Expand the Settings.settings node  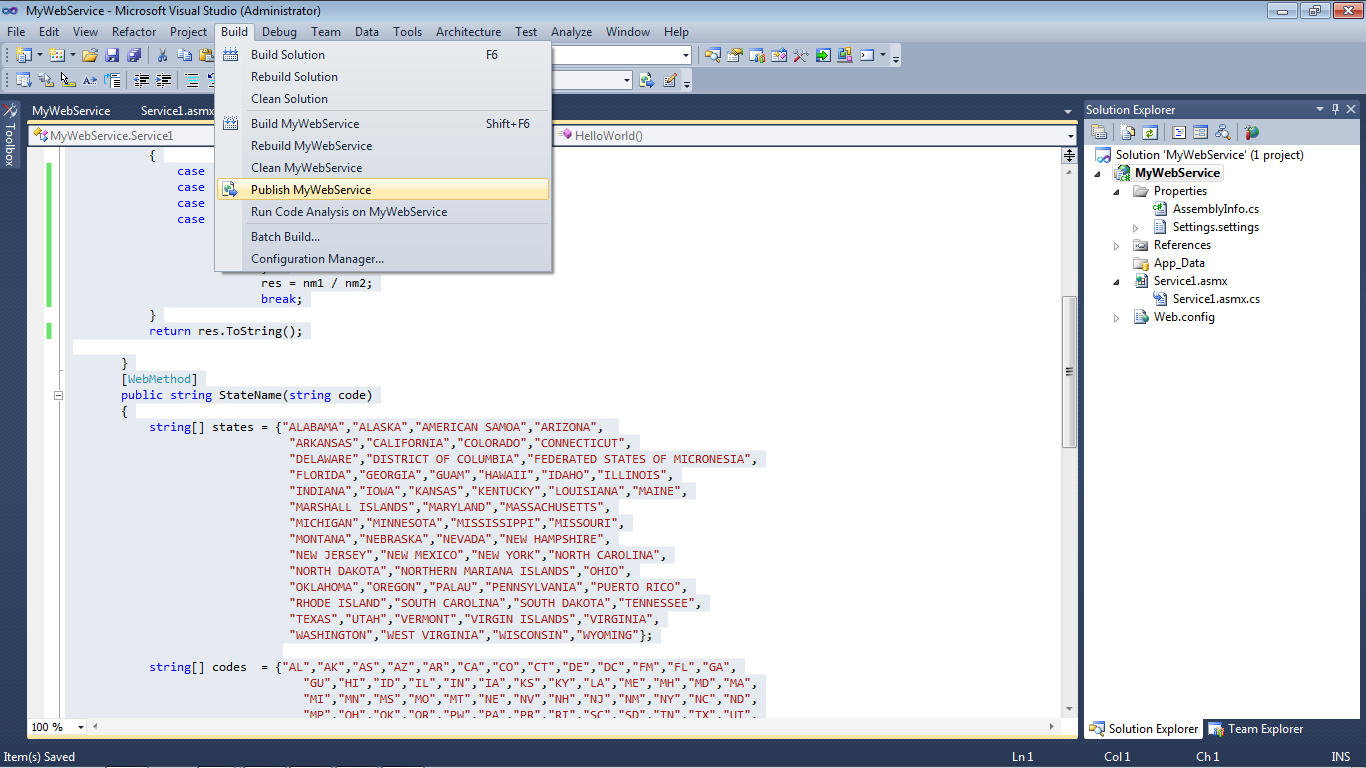click(x=1136, y=227)
